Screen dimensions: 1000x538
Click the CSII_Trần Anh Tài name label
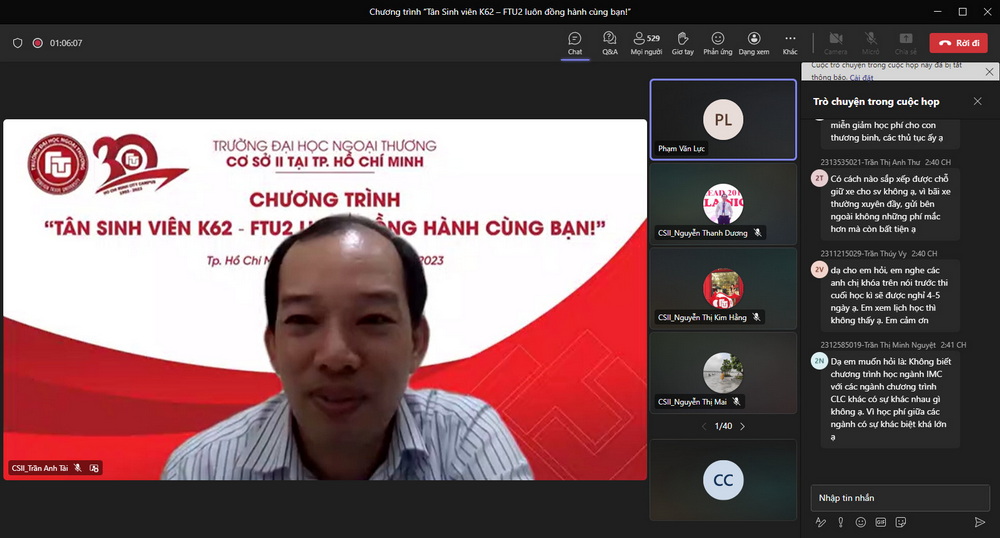(x=40, y=468)
